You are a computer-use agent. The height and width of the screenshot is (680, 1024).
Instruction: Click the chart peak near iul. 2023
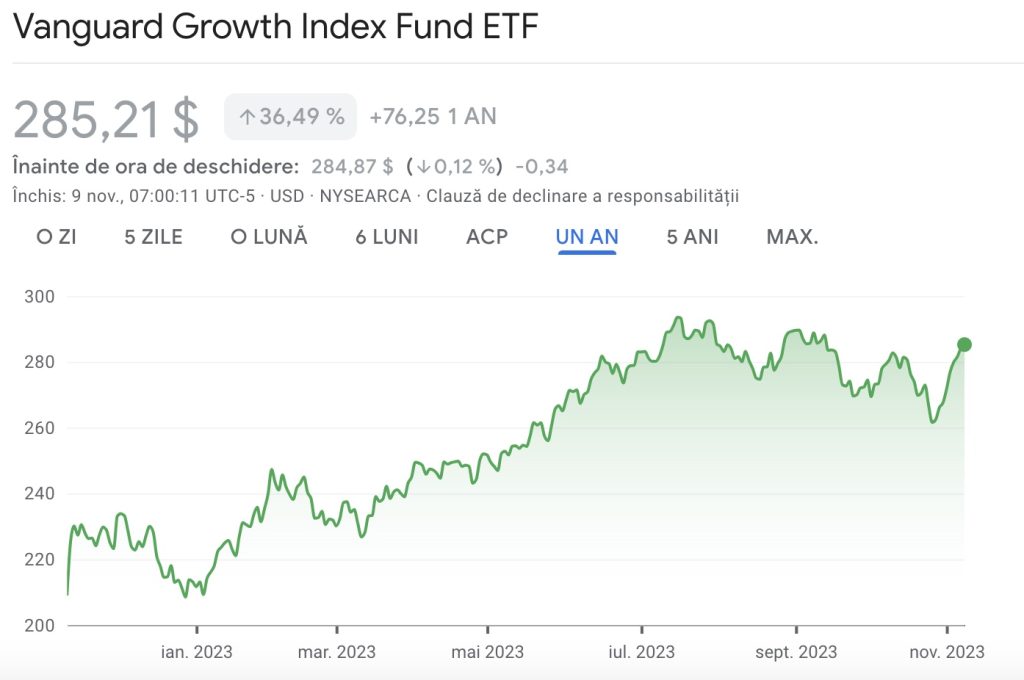coord(680,318)
